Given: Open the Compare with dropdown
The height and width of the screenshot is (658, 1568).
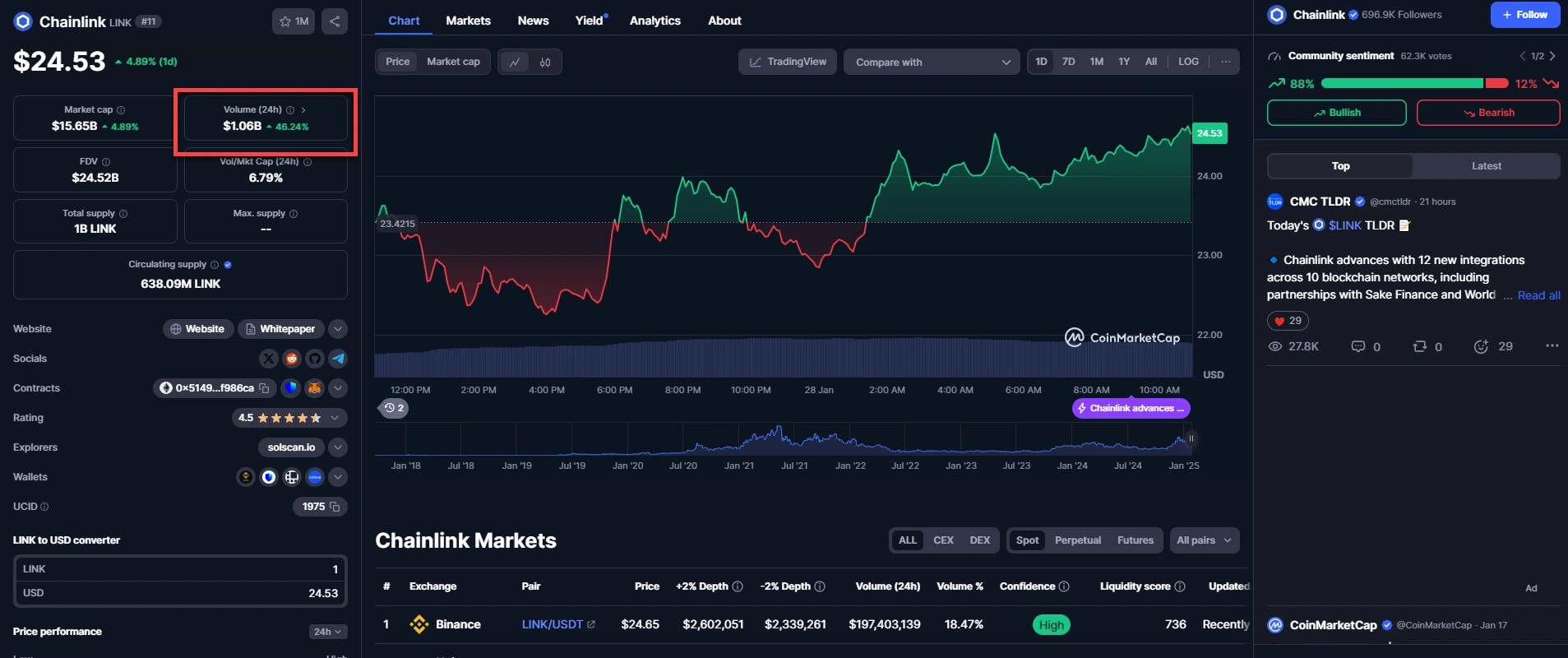Looking at the screenshot, I should point(932,63).
